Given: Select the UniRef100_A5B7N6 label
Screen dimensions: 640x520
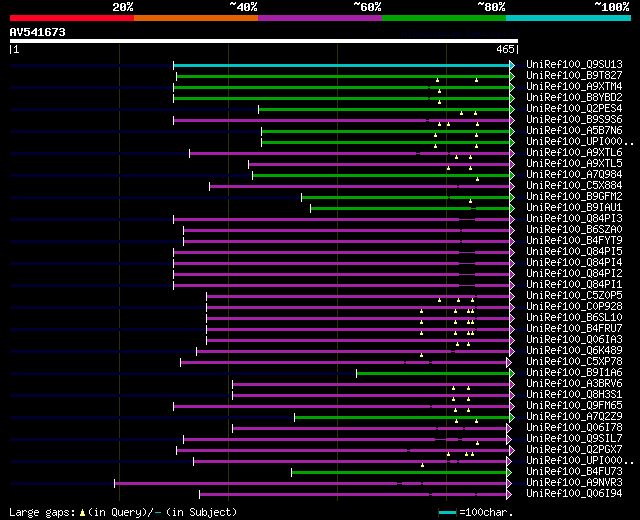Looking at the screenshot, I should click(x=574, y=131).
